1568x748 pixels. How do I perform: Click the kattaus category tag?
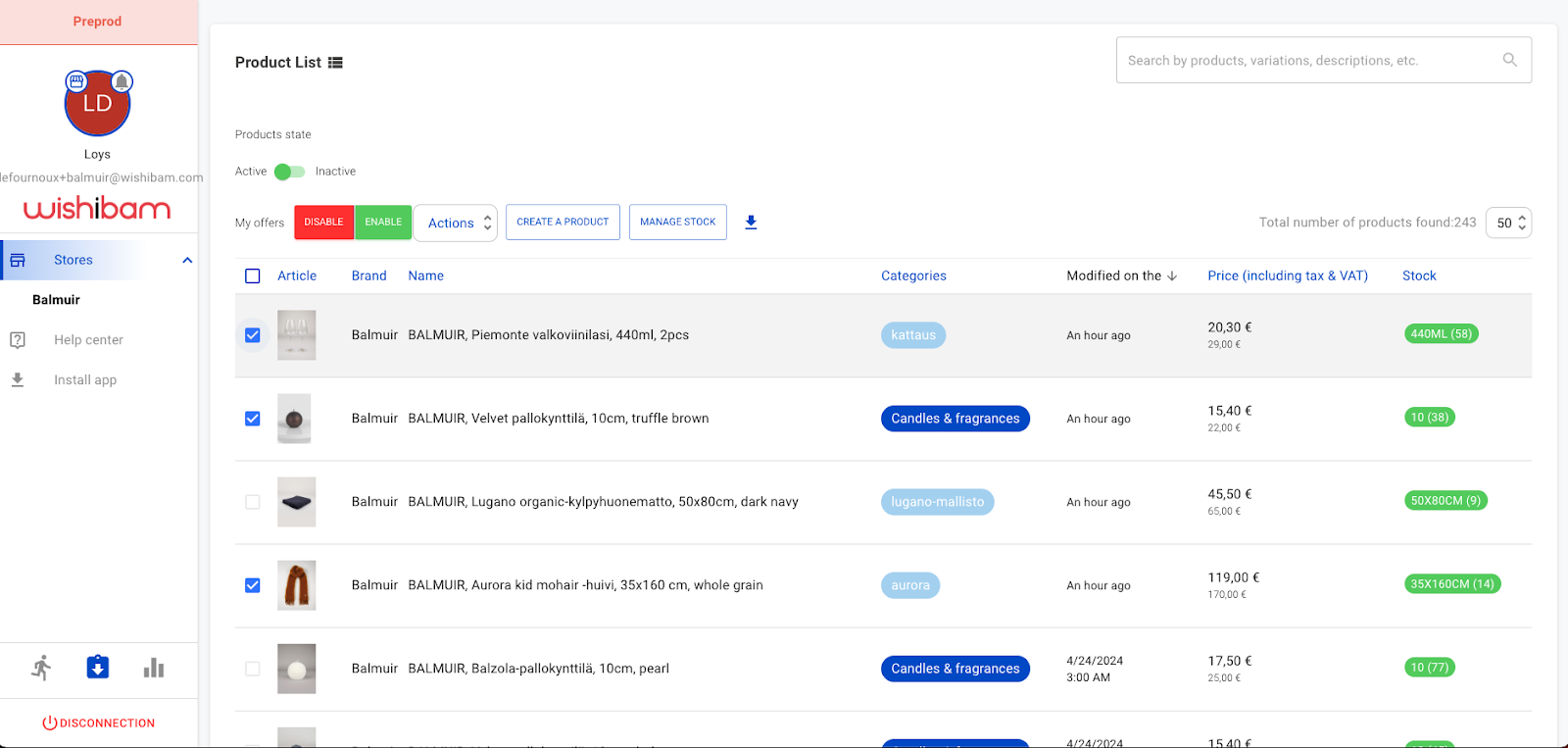[x=913, y=335]
